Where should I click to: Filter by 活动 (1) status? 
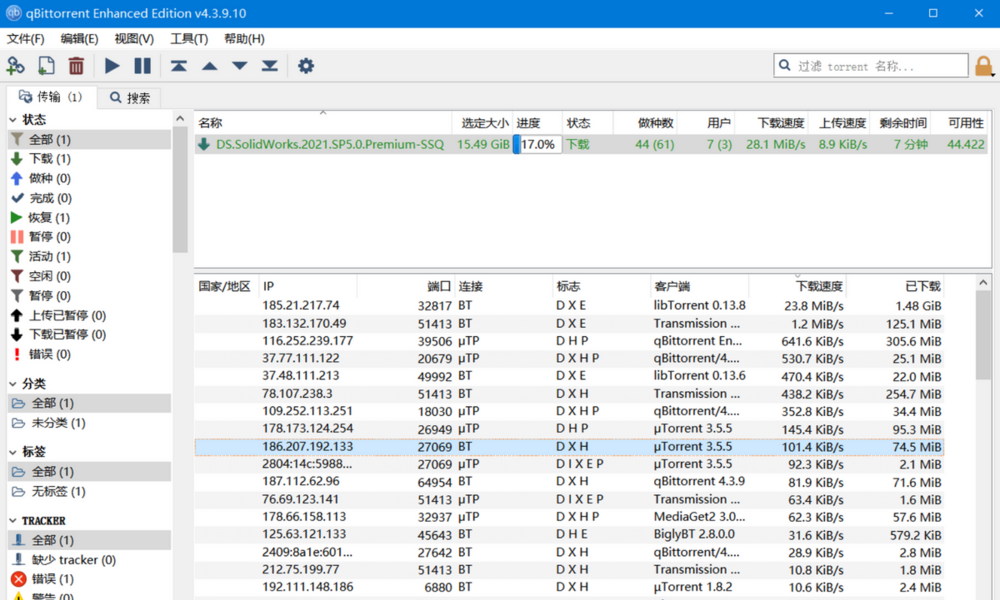click(89, 256)
